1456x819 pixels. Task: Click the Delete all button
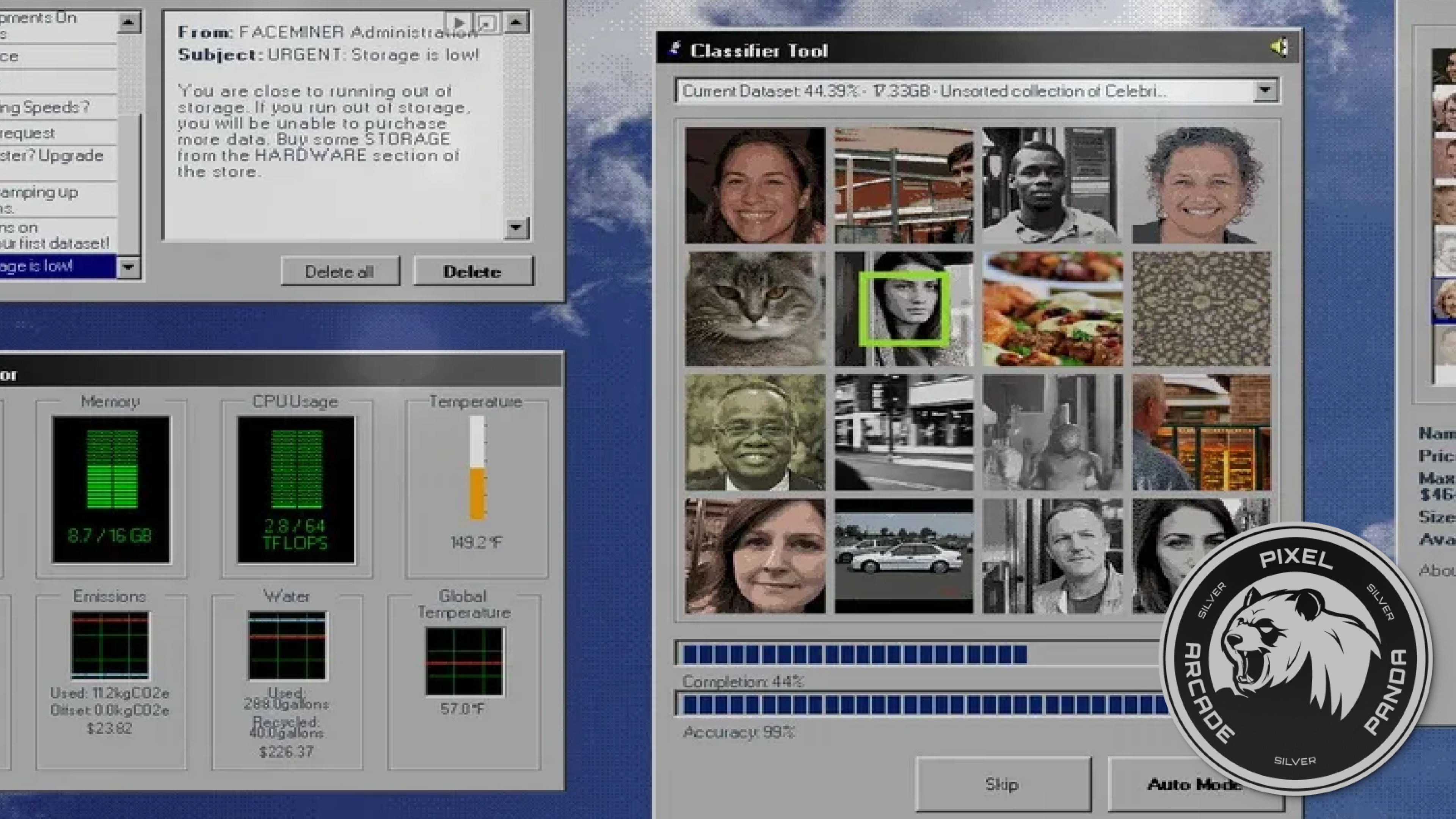[340, 271]
